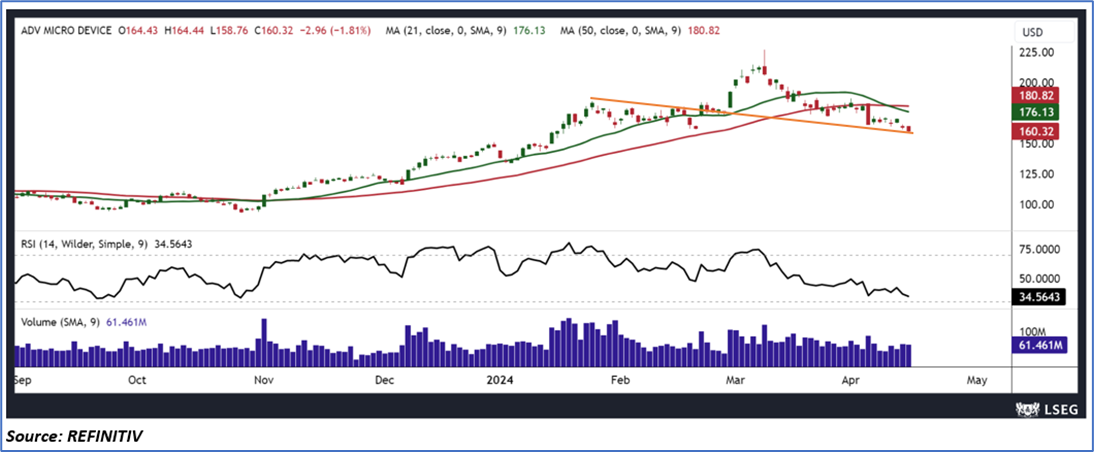The height and width of the screenshot is (452, 1094).
Task: Click the tall November volume bar
Action: [264, 342]
